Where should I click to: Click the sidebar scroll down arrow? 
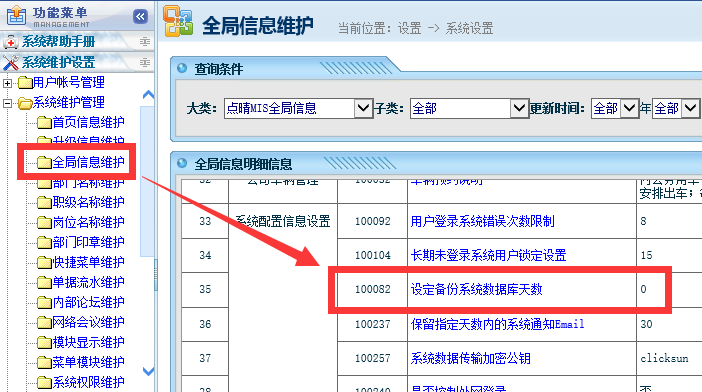point(148,371)
